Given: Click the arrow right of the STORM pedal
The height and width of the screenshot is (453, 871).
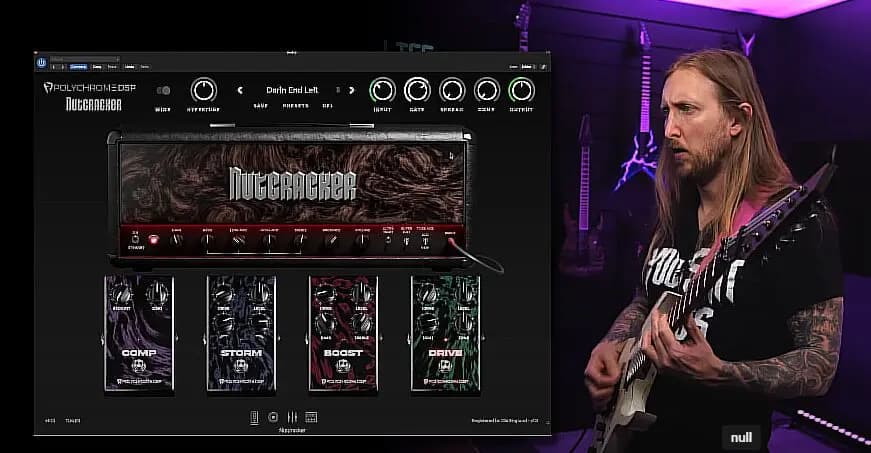Looking at the screenshot, I should click(x=279, y=338).
